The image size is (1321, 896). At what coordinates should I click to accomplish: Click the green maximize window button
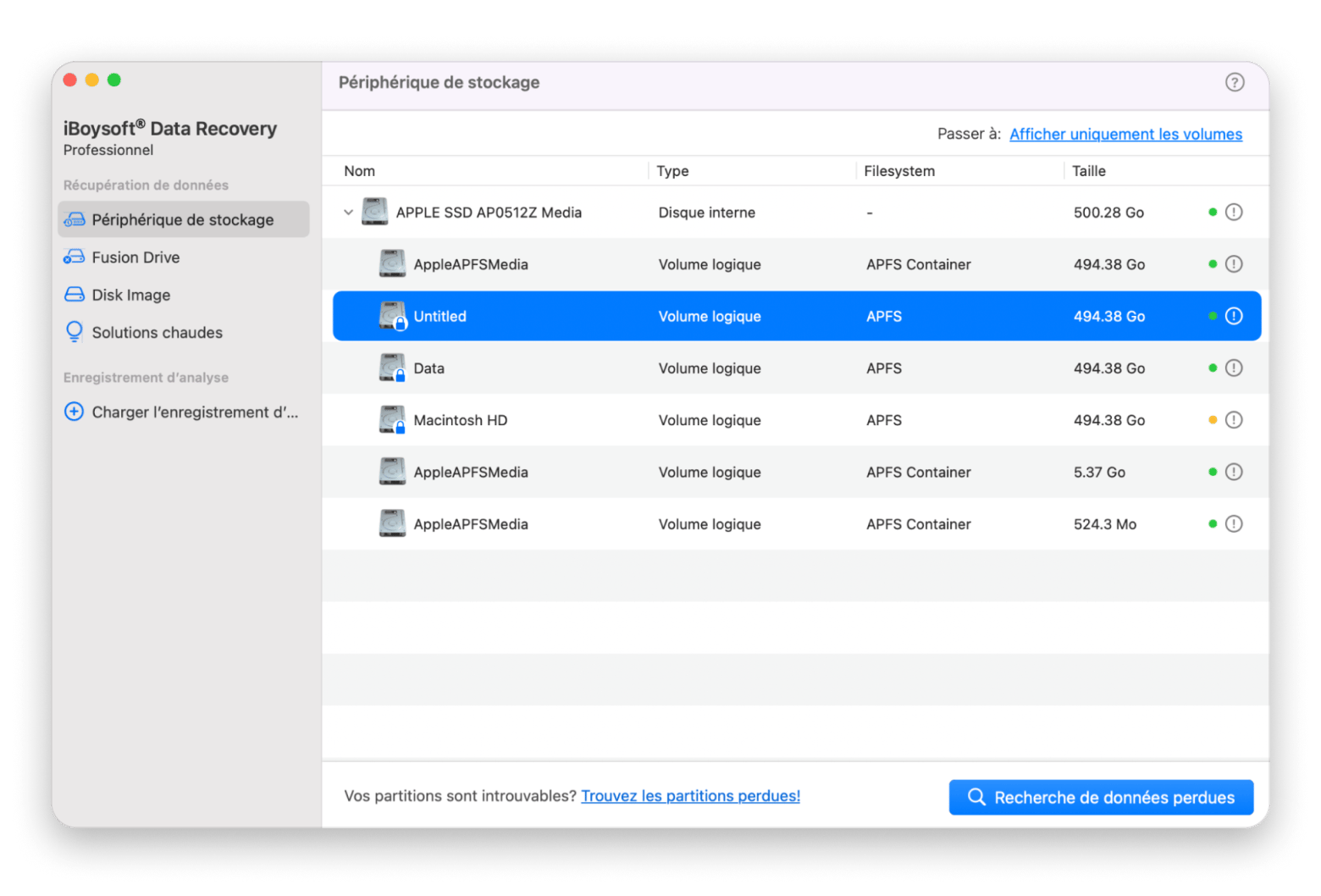pos(114,80)
